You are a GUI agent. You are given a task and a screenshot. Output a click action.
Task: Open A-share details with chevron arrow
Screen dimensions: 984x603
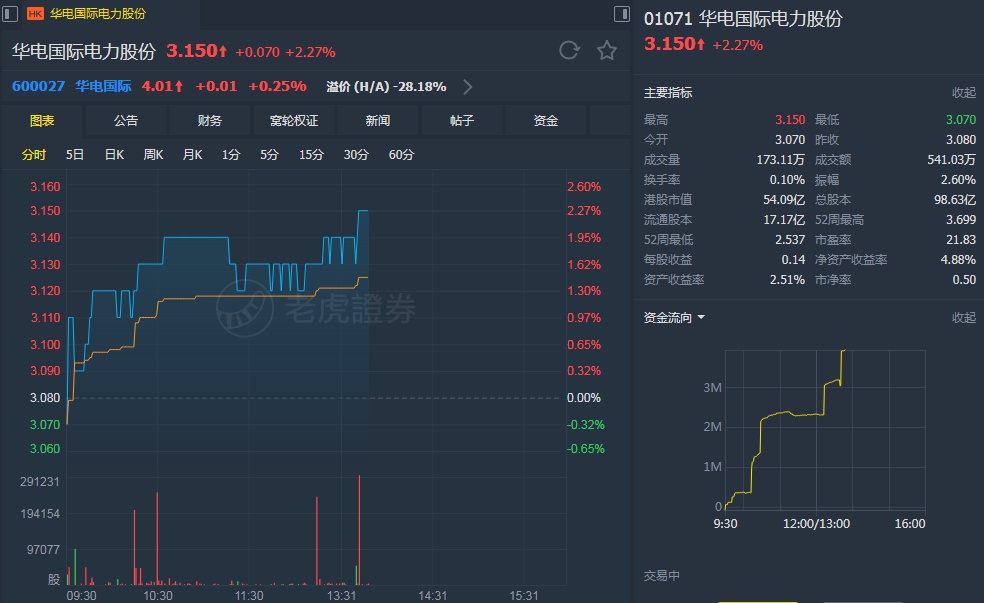point(468,87)
